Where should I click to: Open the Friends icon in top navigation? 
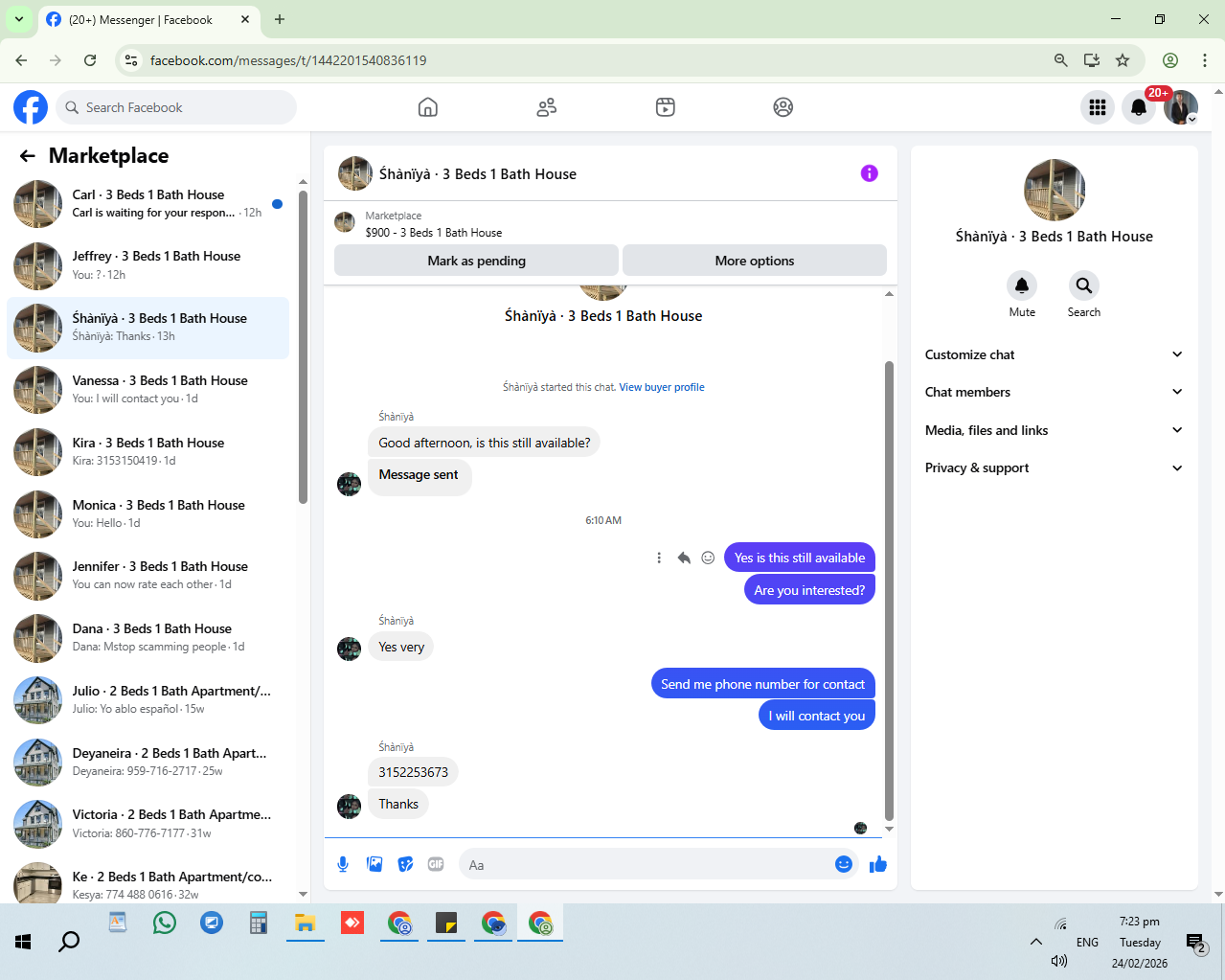click(x=547, y=107)
